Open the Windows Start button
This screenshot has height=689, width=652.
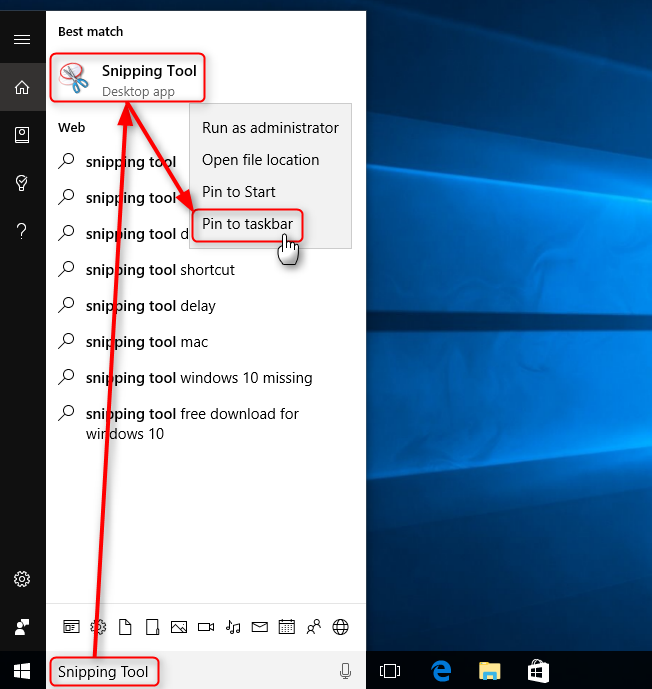click(x=22, y=671)
